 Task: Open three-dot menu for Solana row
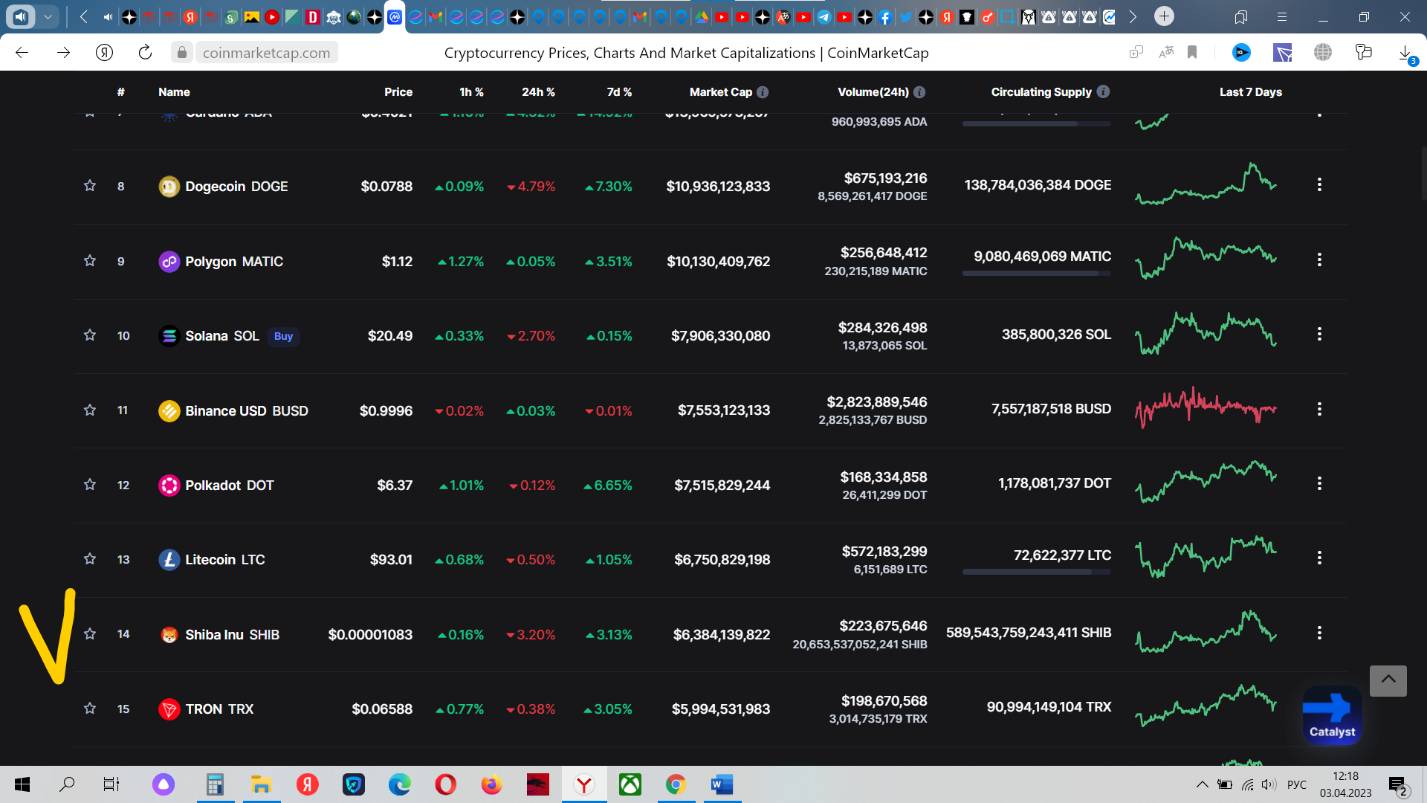pos(1319,334)
